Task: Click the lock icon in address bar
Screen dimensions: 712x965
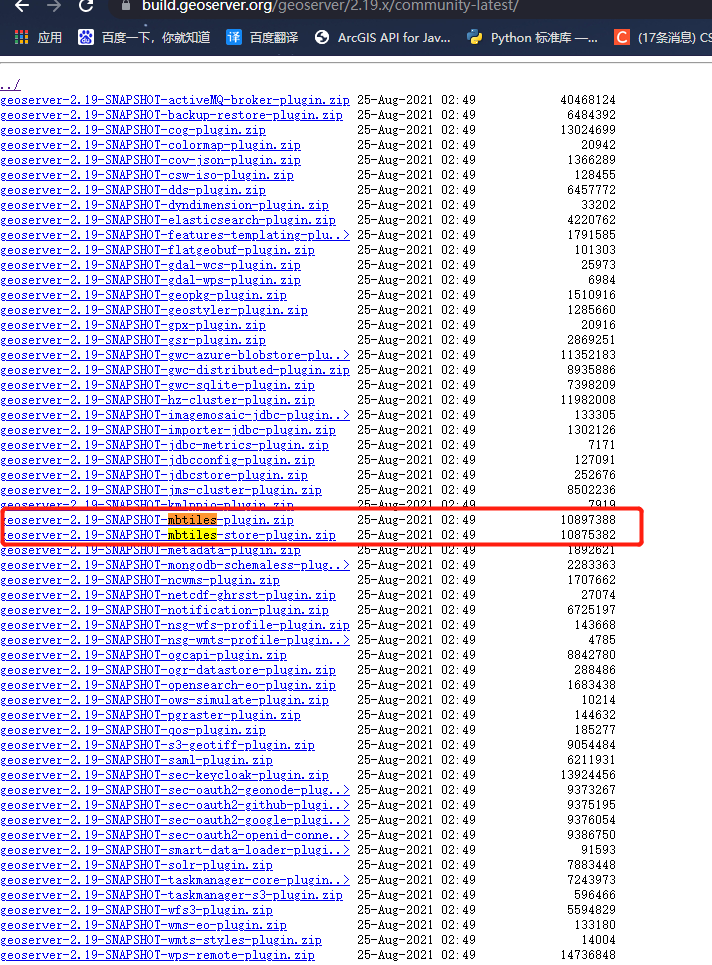Action: 126,6
